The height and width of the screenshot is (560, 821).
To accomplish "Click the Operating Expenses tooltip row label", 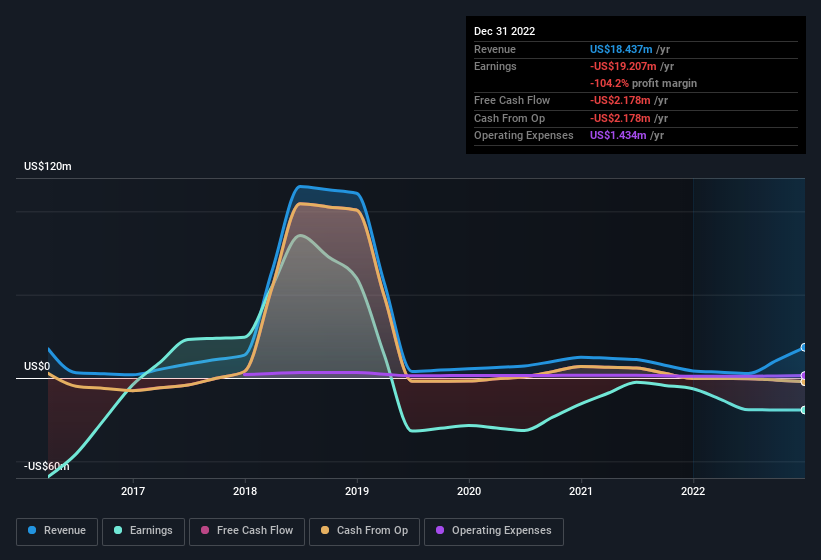I will pyautogui.click(x=524, y=136).
